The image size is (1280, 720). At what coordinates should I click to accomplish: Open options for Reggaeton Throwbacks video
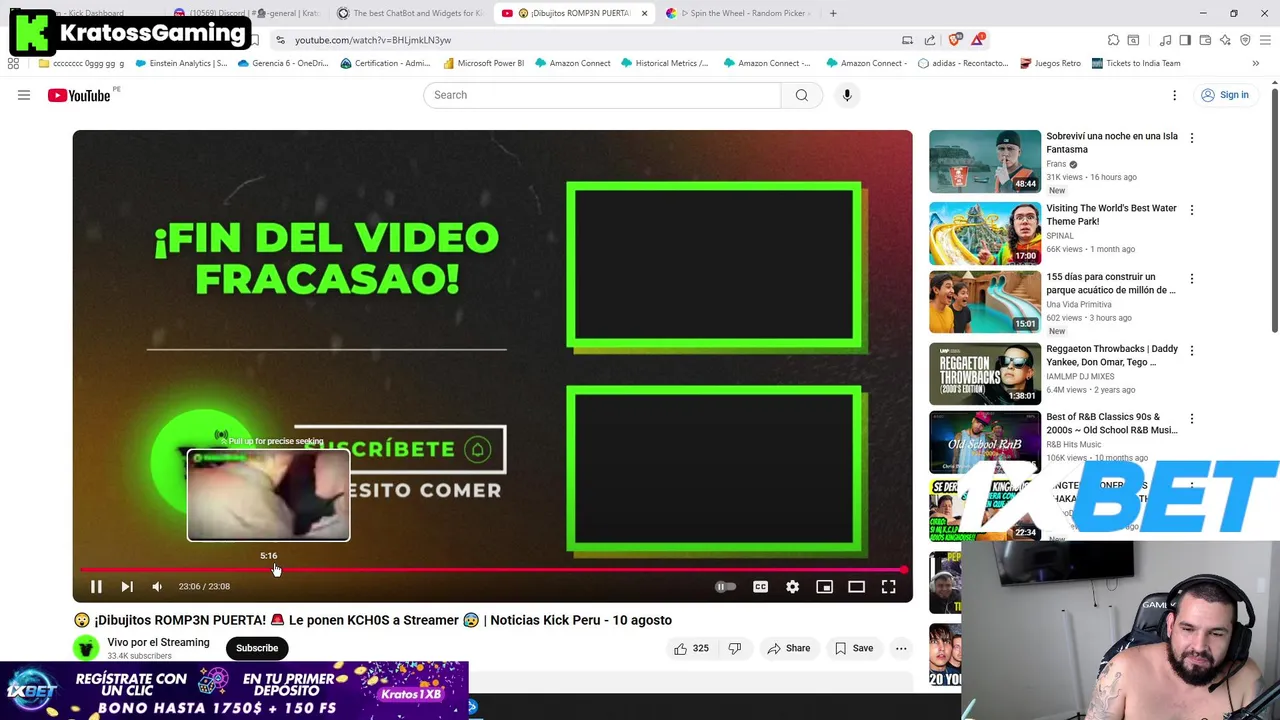pos(1191,351)
